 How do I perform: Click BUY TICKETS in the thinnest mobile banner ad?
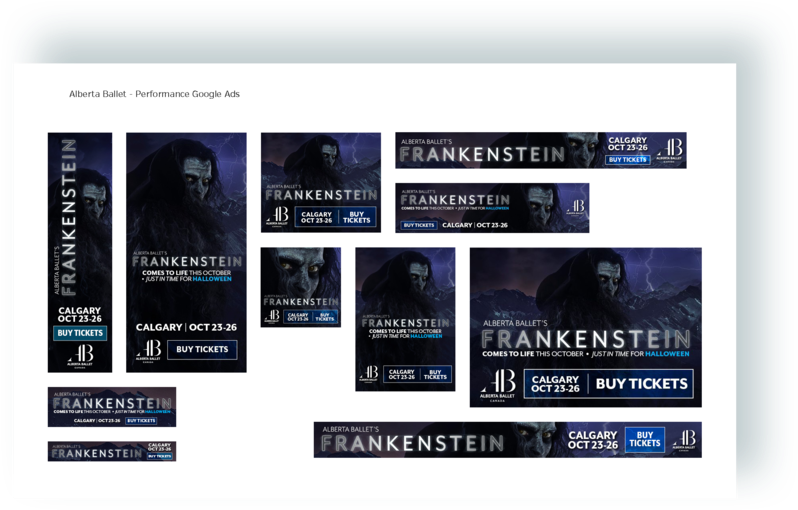pos(160,456)
